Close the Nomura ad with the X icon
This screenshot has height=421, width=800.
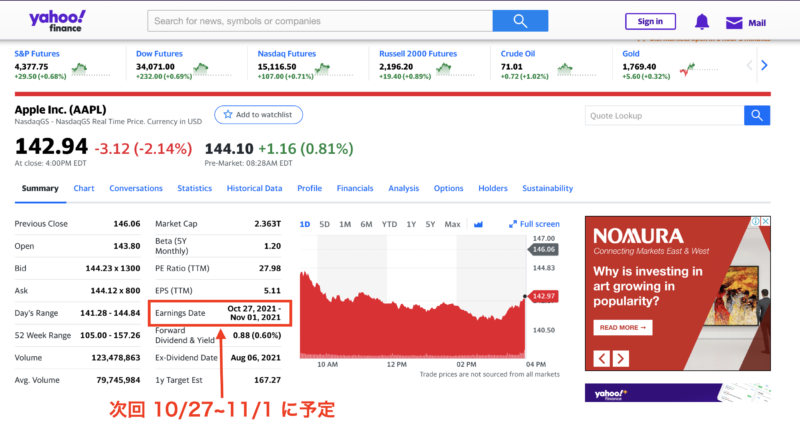pos(765,221)
